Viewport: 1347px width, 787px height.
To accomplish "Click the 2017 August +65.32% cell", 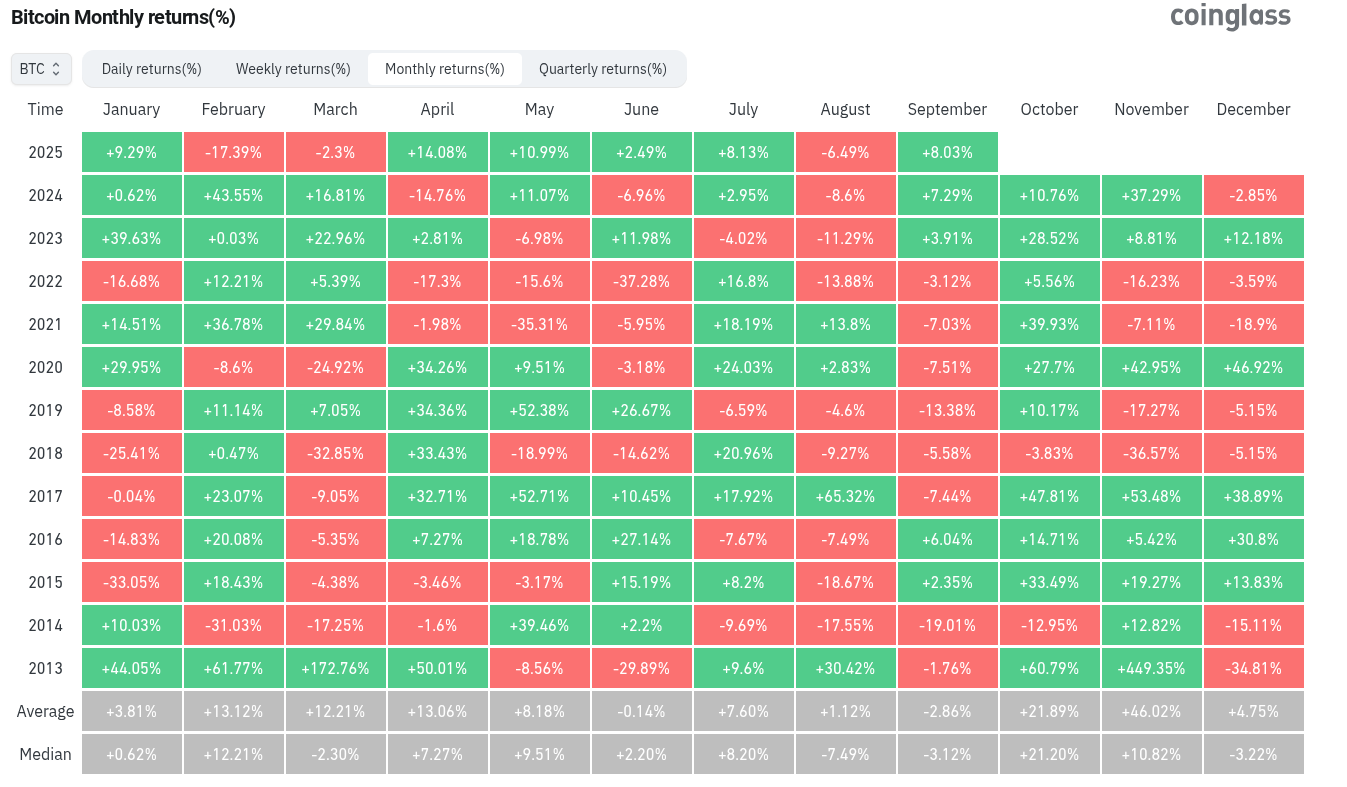I will [x=845, y=496].
